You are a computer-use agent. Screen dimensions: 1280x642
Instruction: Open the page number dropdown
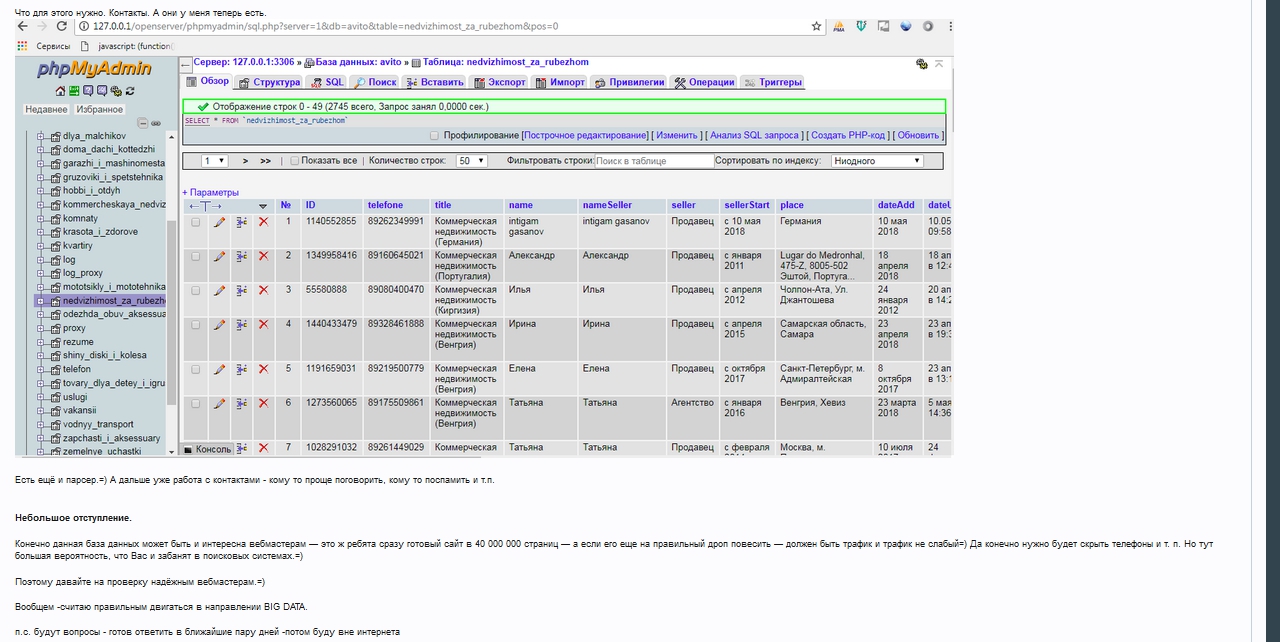pyautogui.click(x=215, y=161)
